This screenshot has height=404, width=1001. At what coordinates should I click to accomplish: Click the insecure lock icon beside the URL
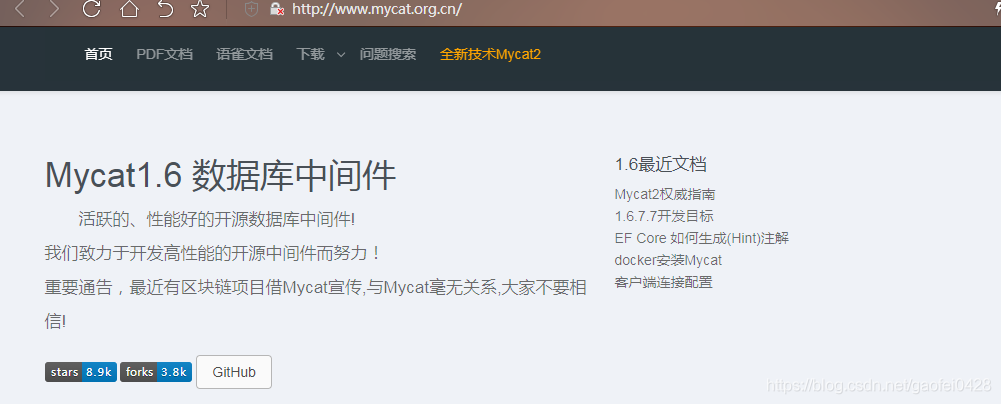click(x=276, y=9)
